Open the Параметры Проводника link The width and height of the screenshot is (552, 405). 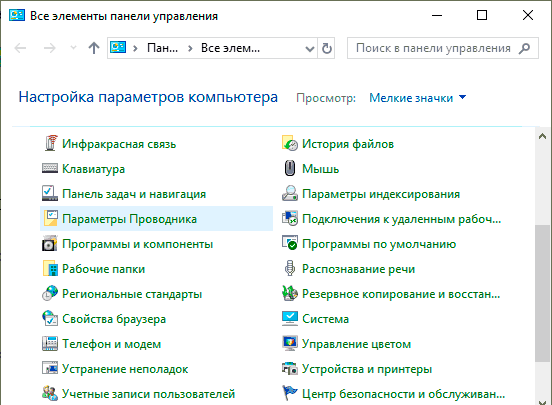click(130, 219)
